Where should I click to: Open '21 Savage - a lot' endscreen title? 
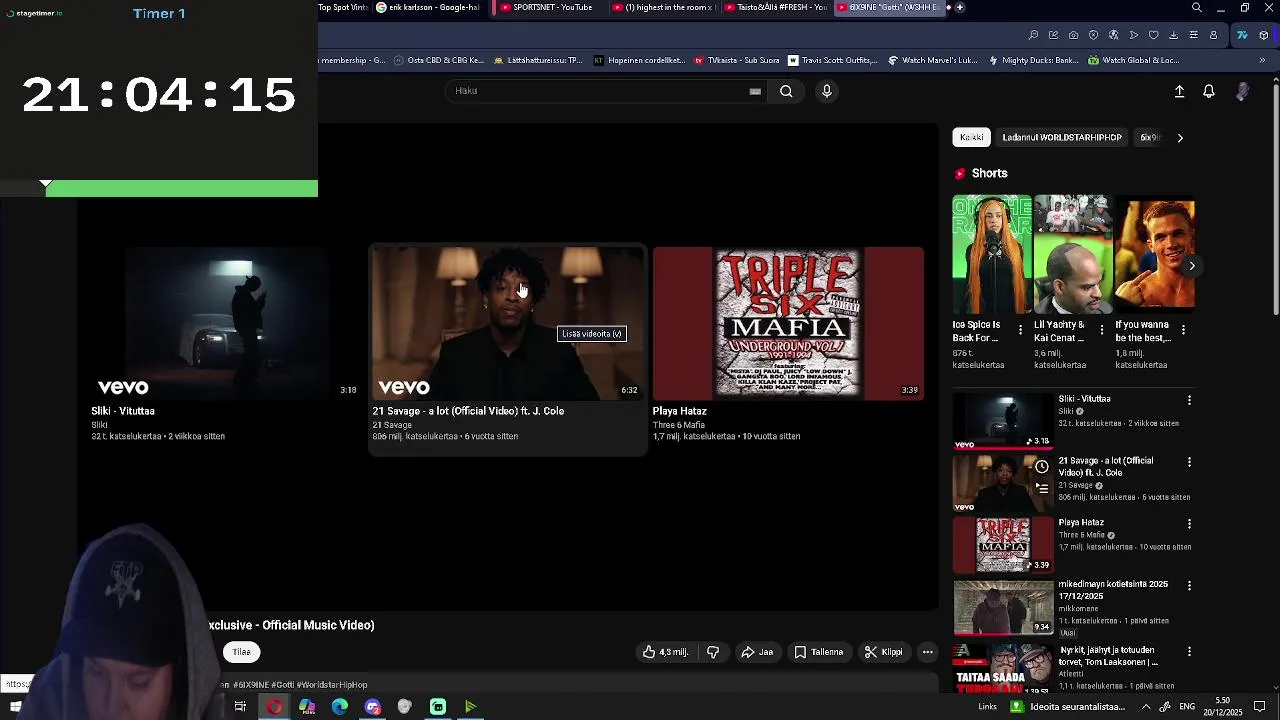click(x=468, y=411)
